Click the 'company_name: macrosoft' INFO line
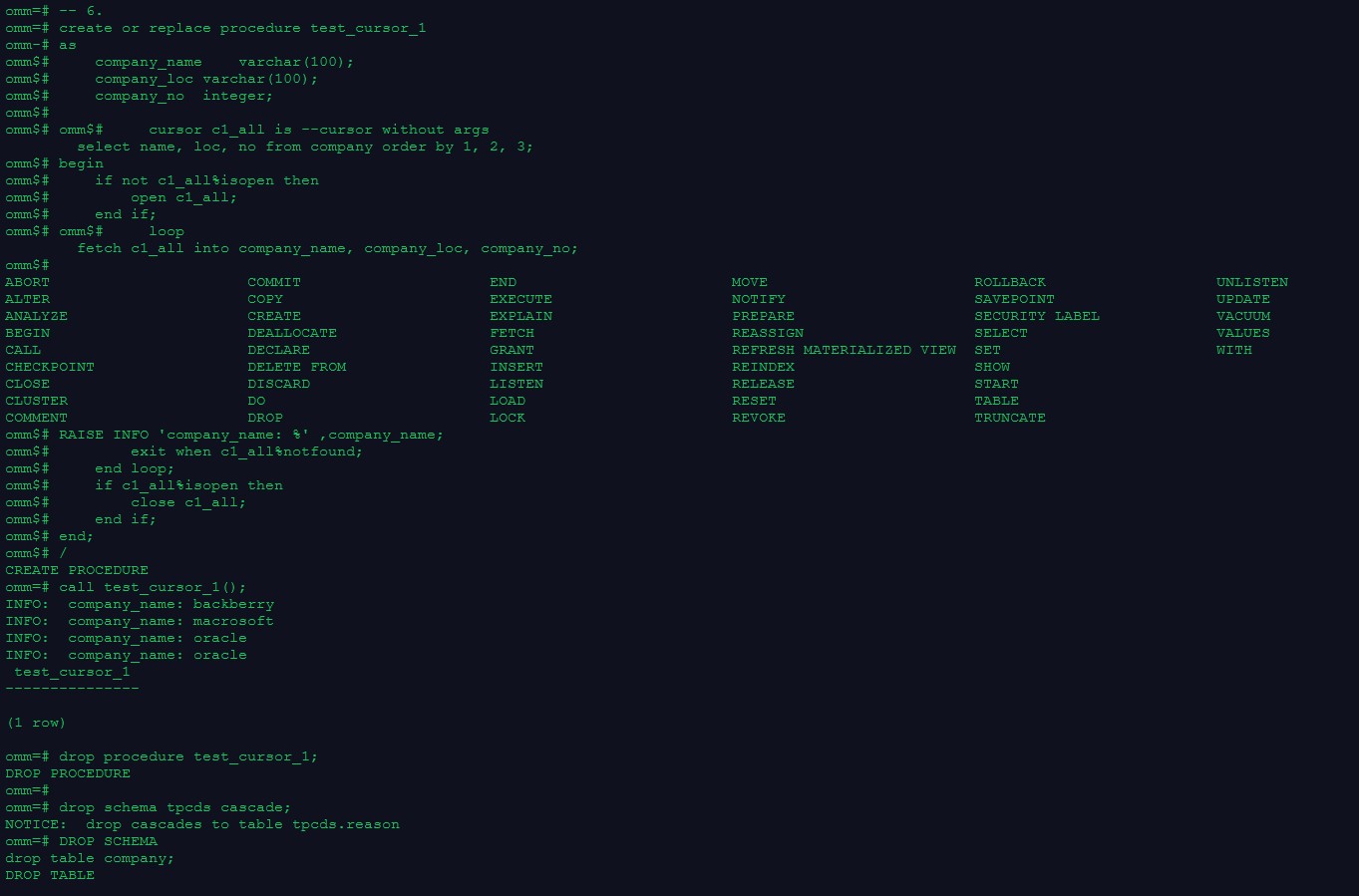 point(170,621)
